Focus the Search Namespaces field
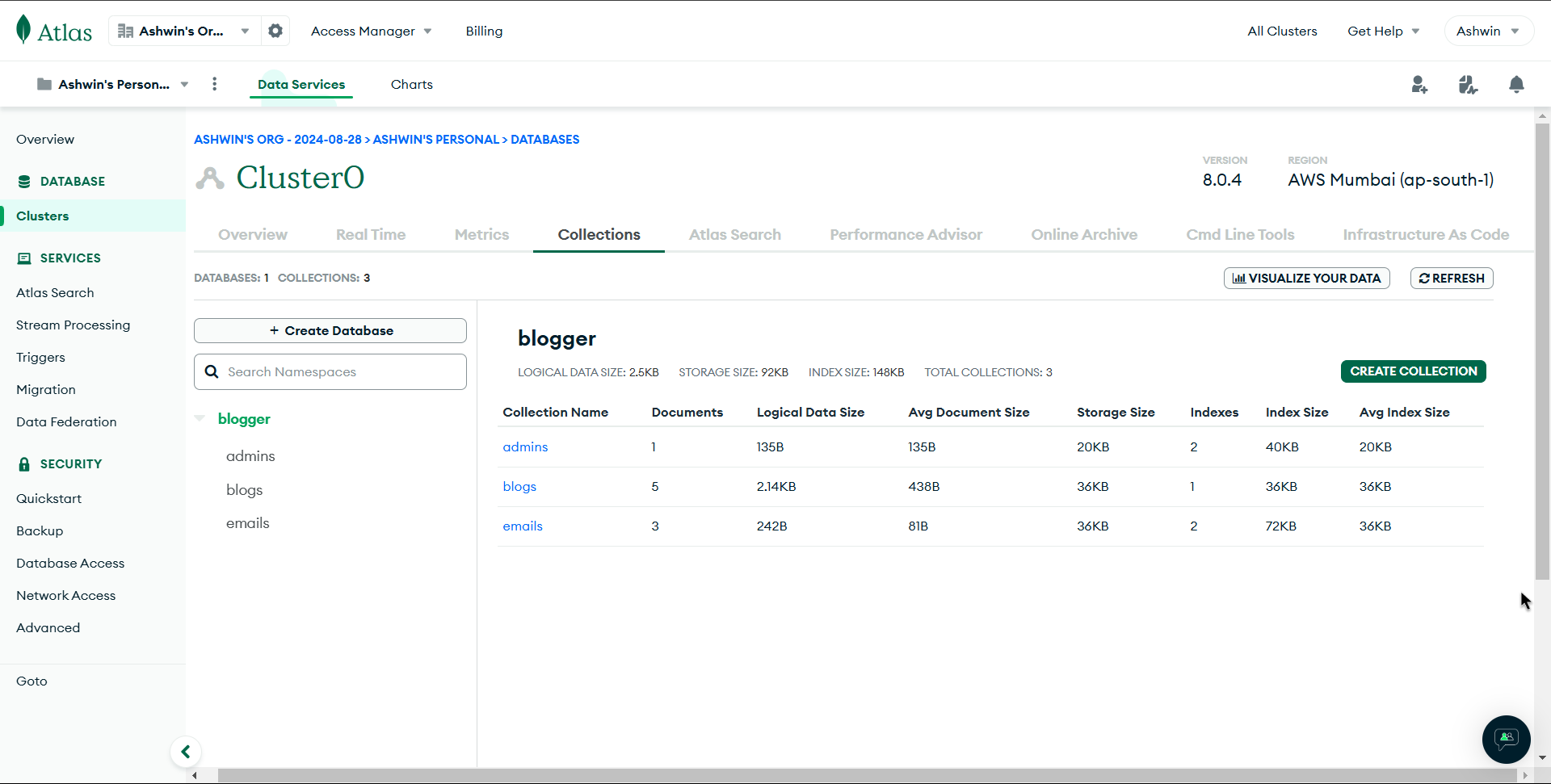 pos(330,371)
